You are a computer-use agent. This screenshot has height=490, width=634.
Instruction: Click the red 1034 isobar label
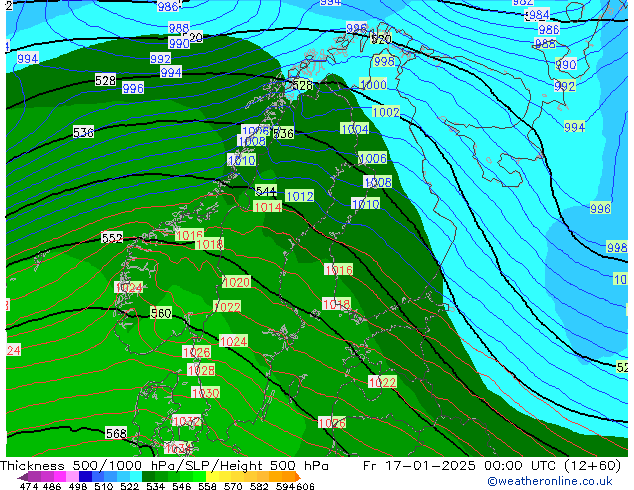click(x=178, y=448)
